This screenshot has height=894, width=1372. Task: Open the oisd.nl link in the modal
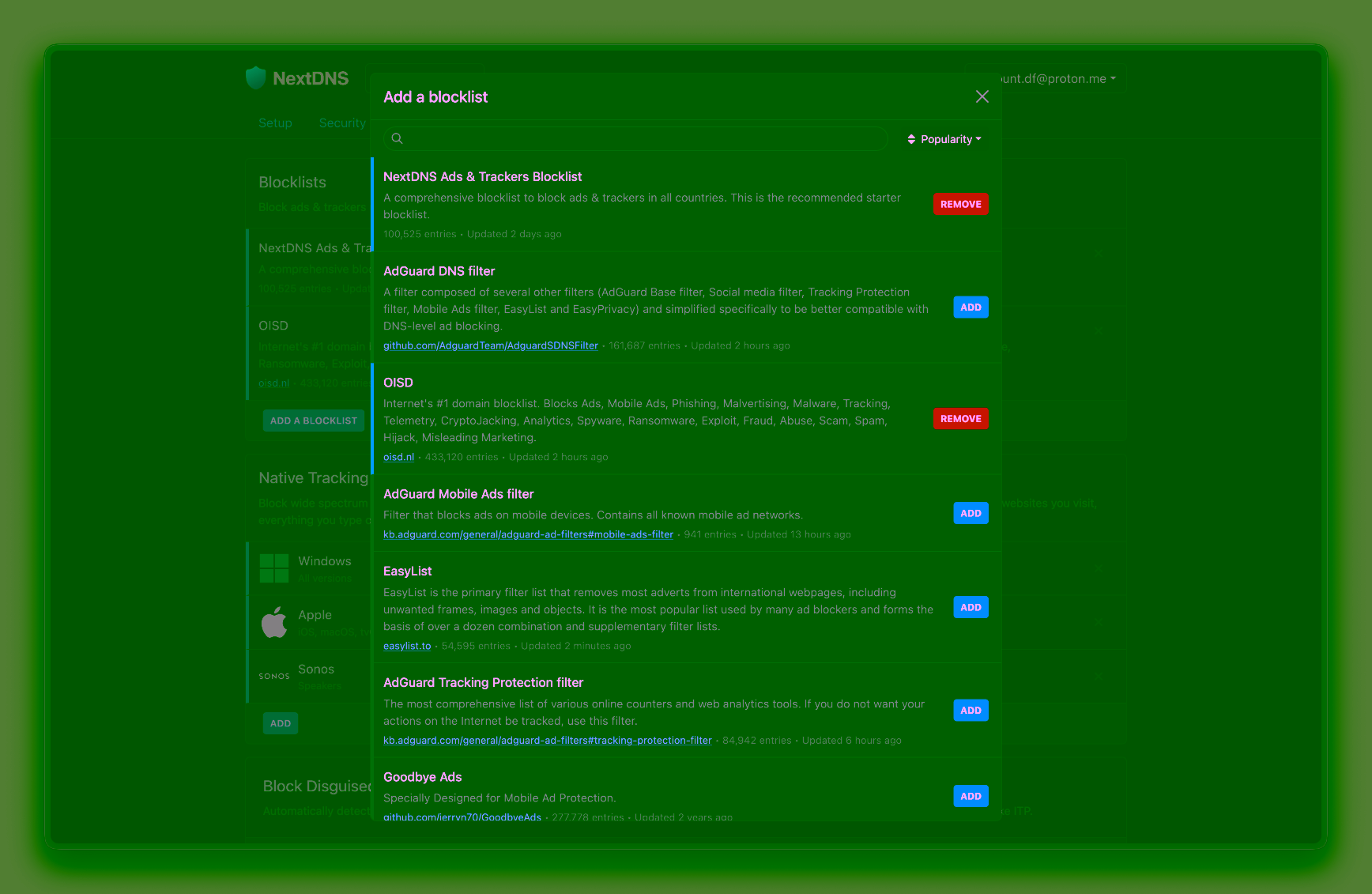coord(398,457)
